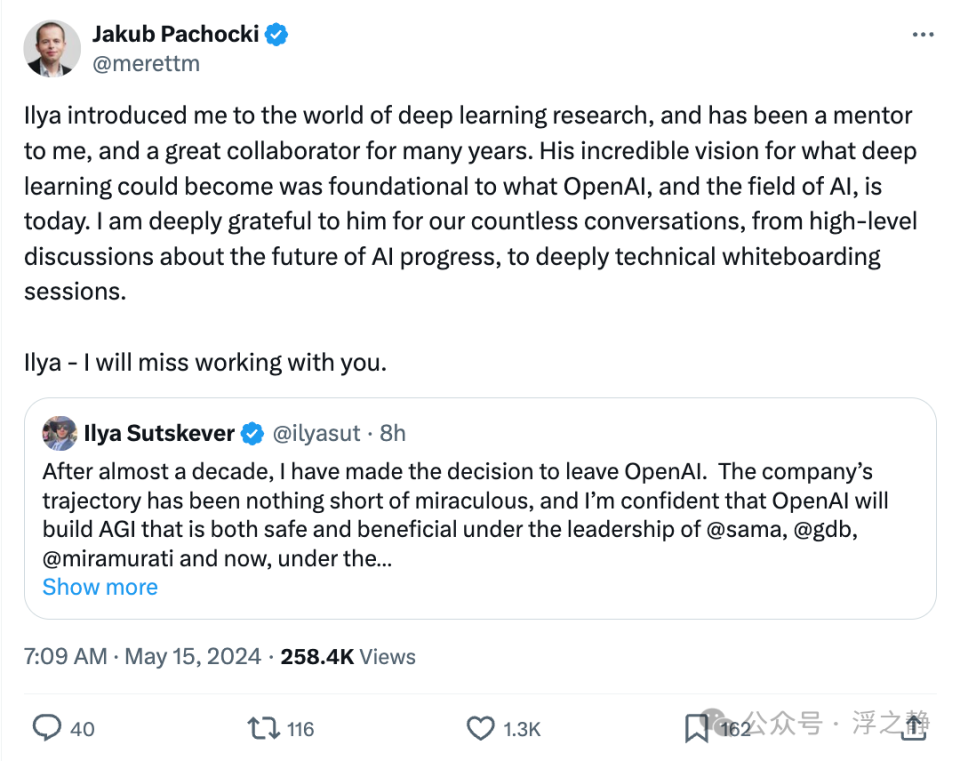The height and width of the screenshot is (761, 960).
Task: Open Ilya Sutskever's small avatar
Action: coord(60,433)
